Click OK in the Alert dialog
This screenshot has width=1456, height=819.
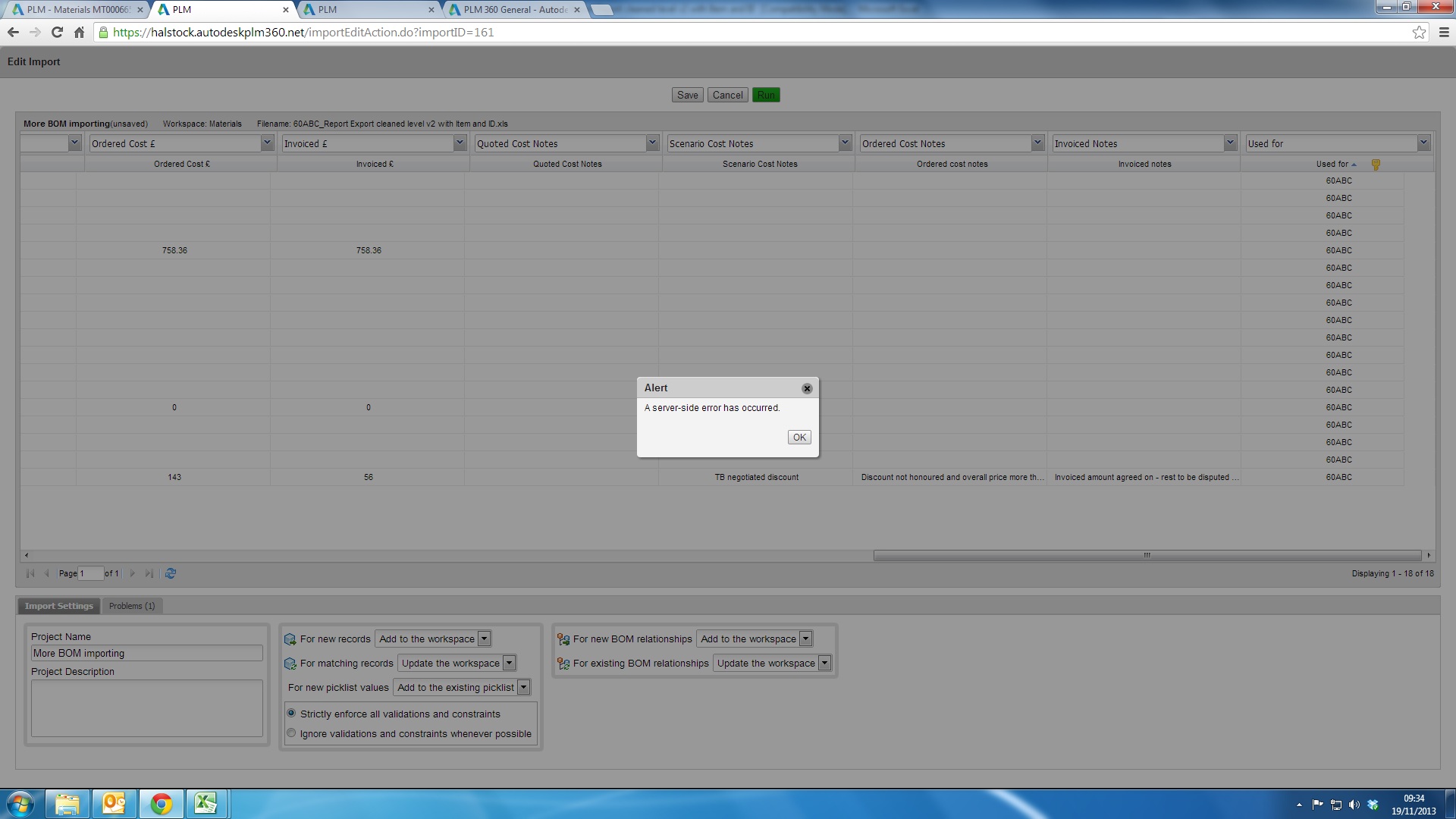pyautogui.click(x=799, y=438)
